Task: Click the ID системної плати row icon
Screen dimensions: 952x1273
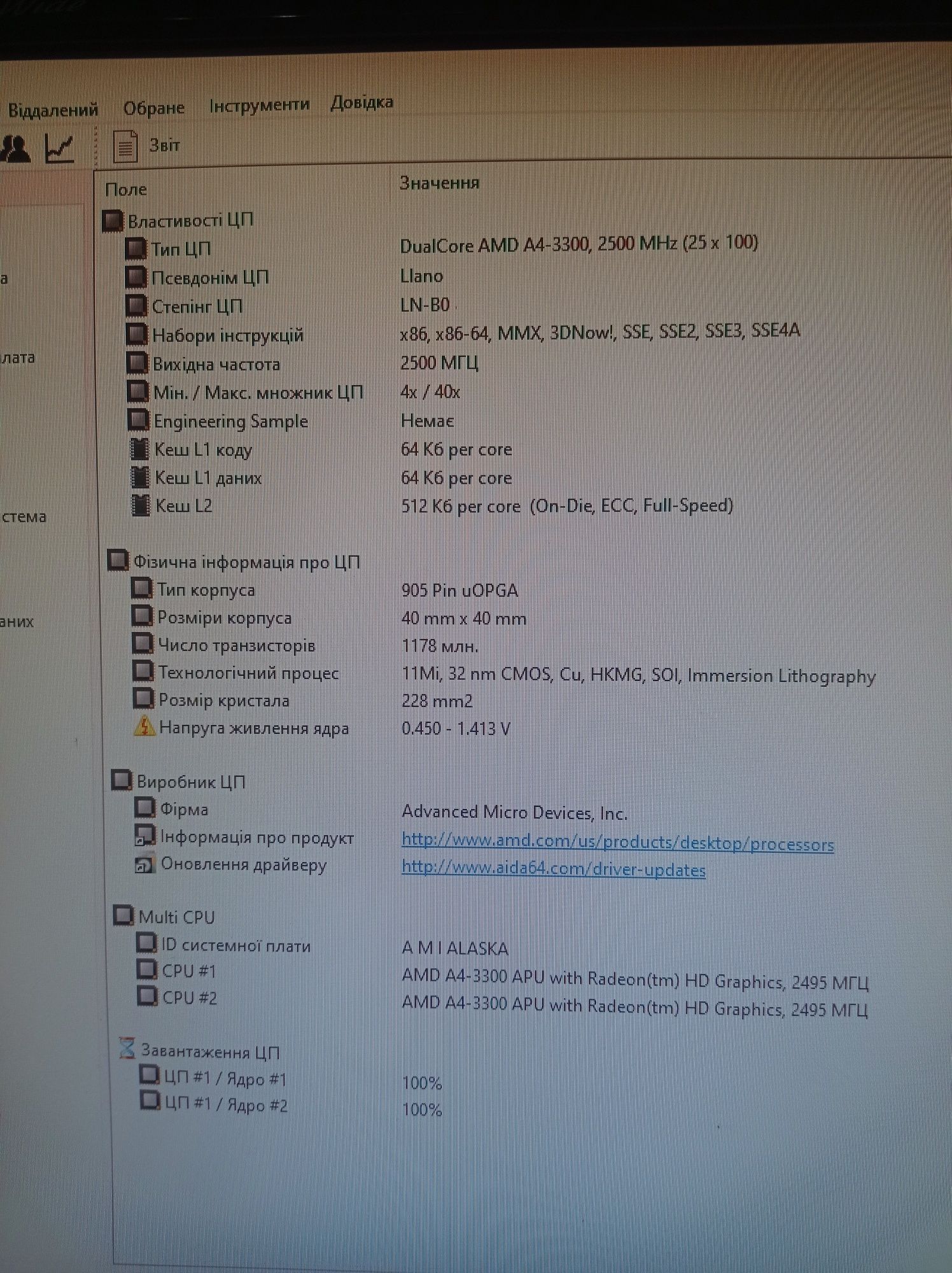Action: (147, 943)
